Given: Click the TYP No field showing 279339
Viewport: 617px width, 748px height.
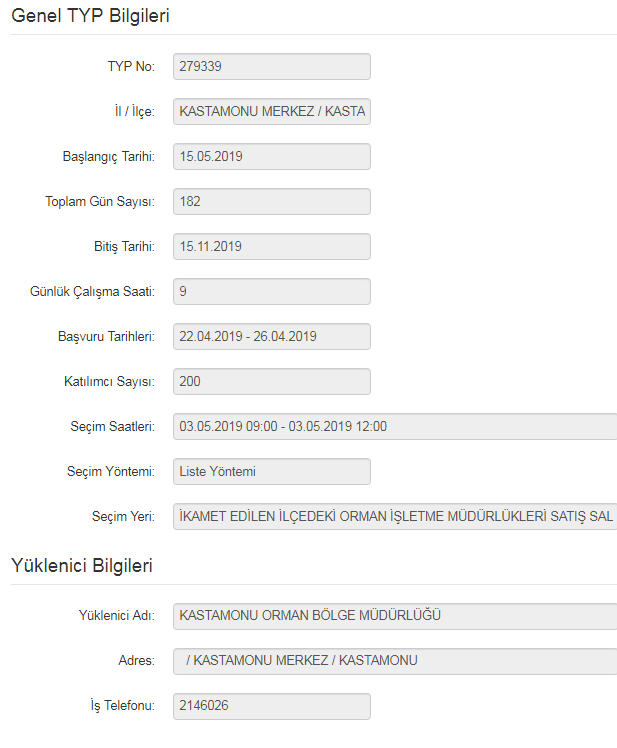Looking at the screenshot, I should (271, 66).
